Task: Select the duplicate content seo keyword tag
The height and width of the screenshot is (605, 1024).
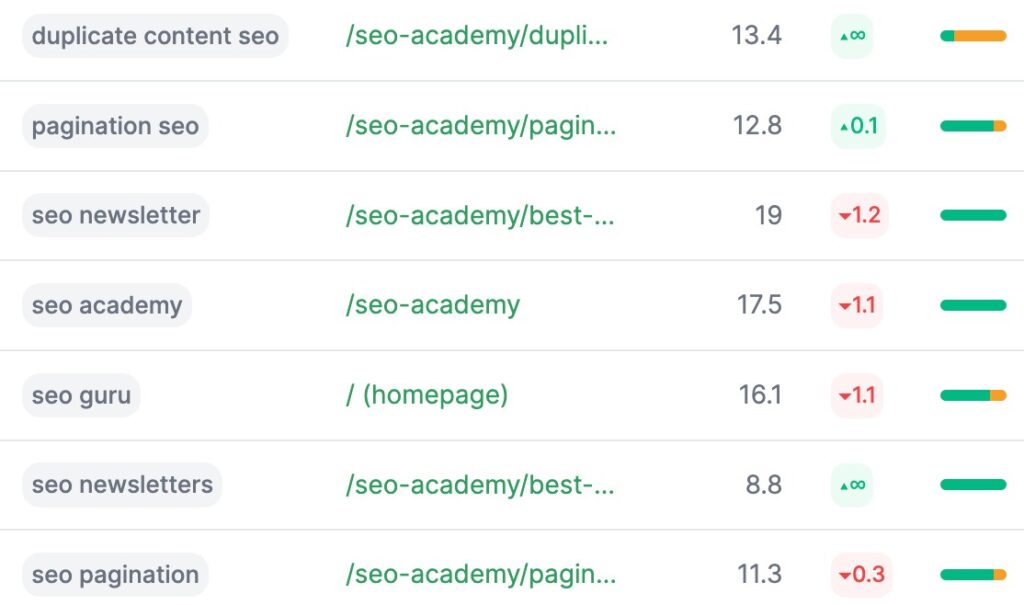Action: tap(154, 36)
